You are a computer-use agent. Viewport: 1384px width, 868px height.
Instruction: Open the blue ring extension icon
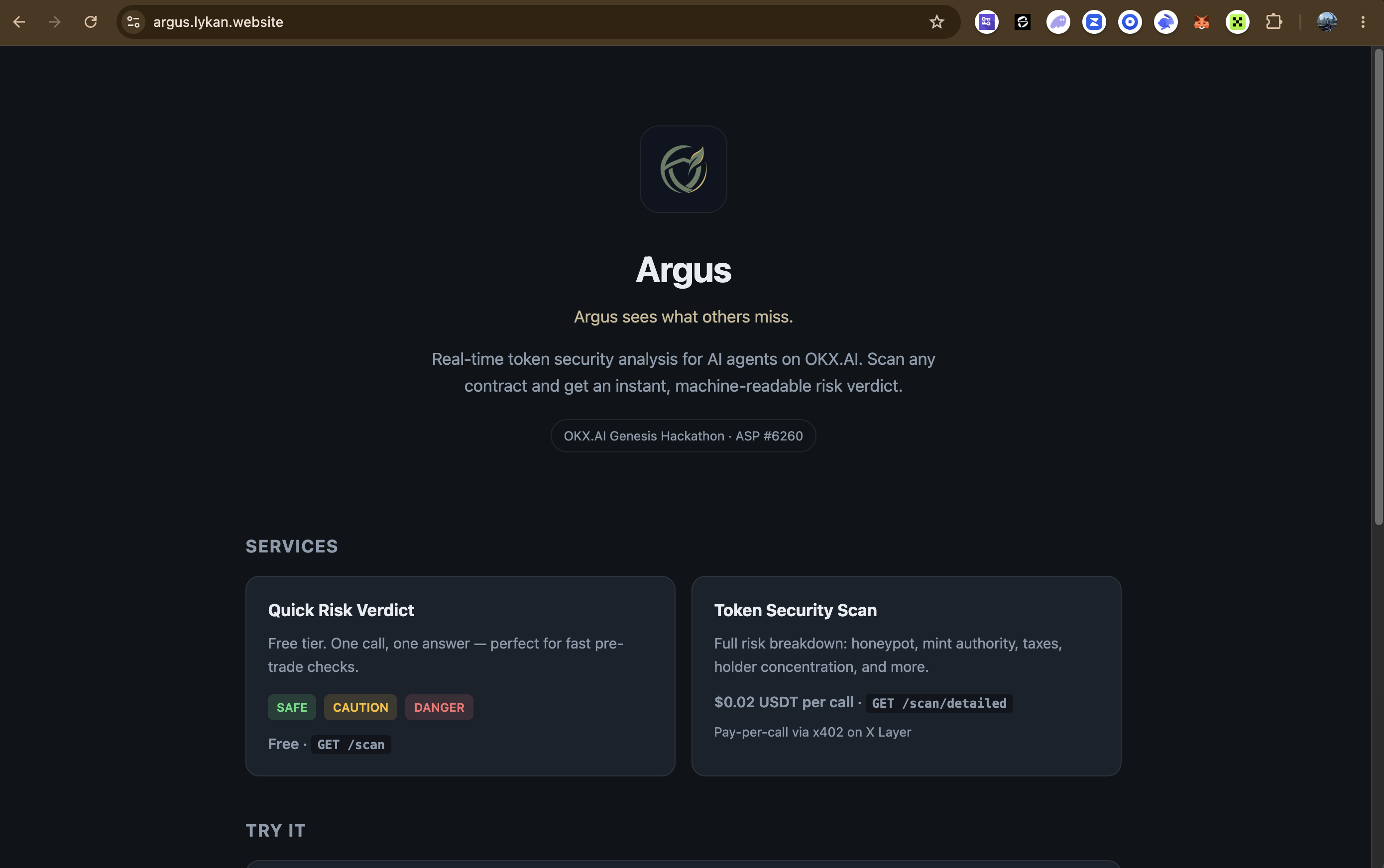pyautogui.click(x=1130, y=22)
